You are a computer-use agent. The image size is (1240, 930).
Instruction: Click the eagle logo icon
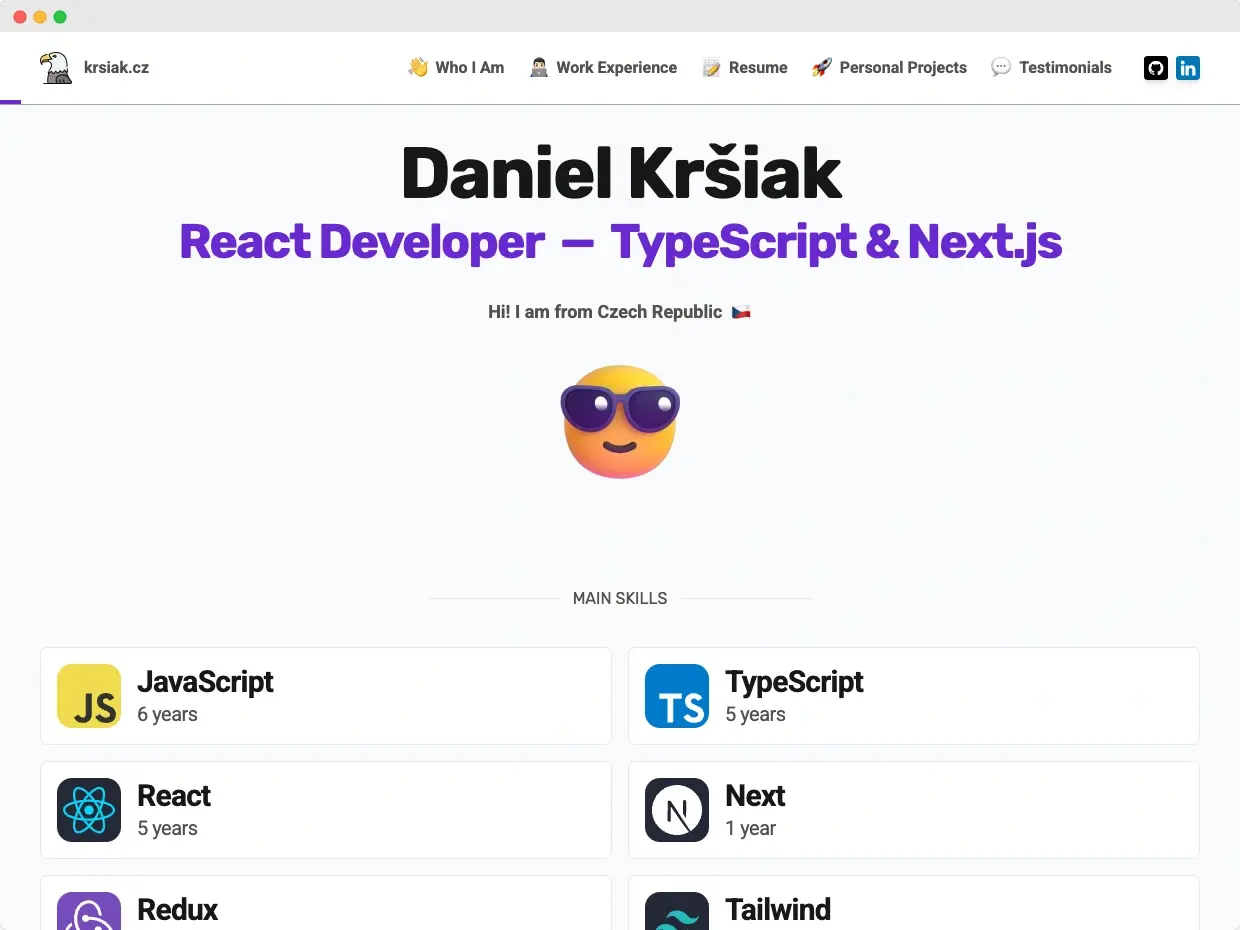tap(56, 68)
